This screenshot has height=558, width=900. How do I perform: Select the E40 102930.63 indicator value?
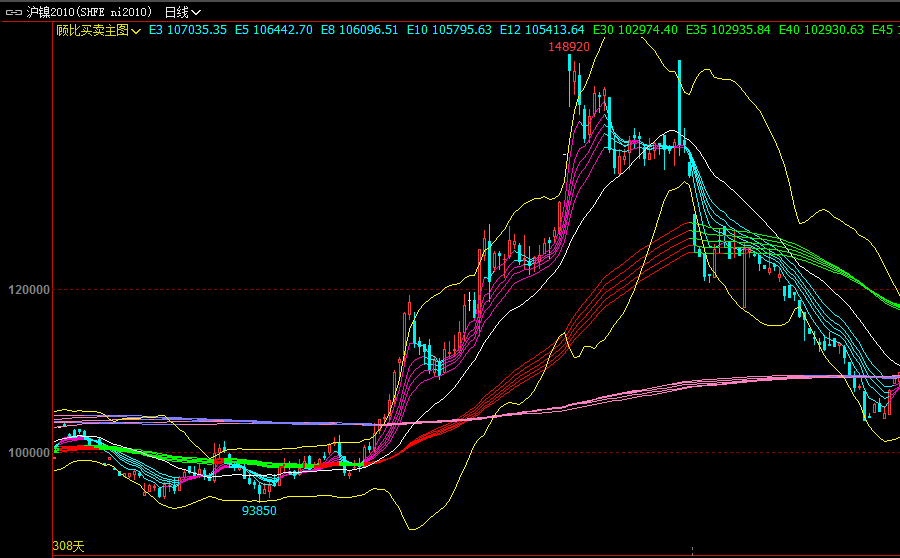(821, 30)
